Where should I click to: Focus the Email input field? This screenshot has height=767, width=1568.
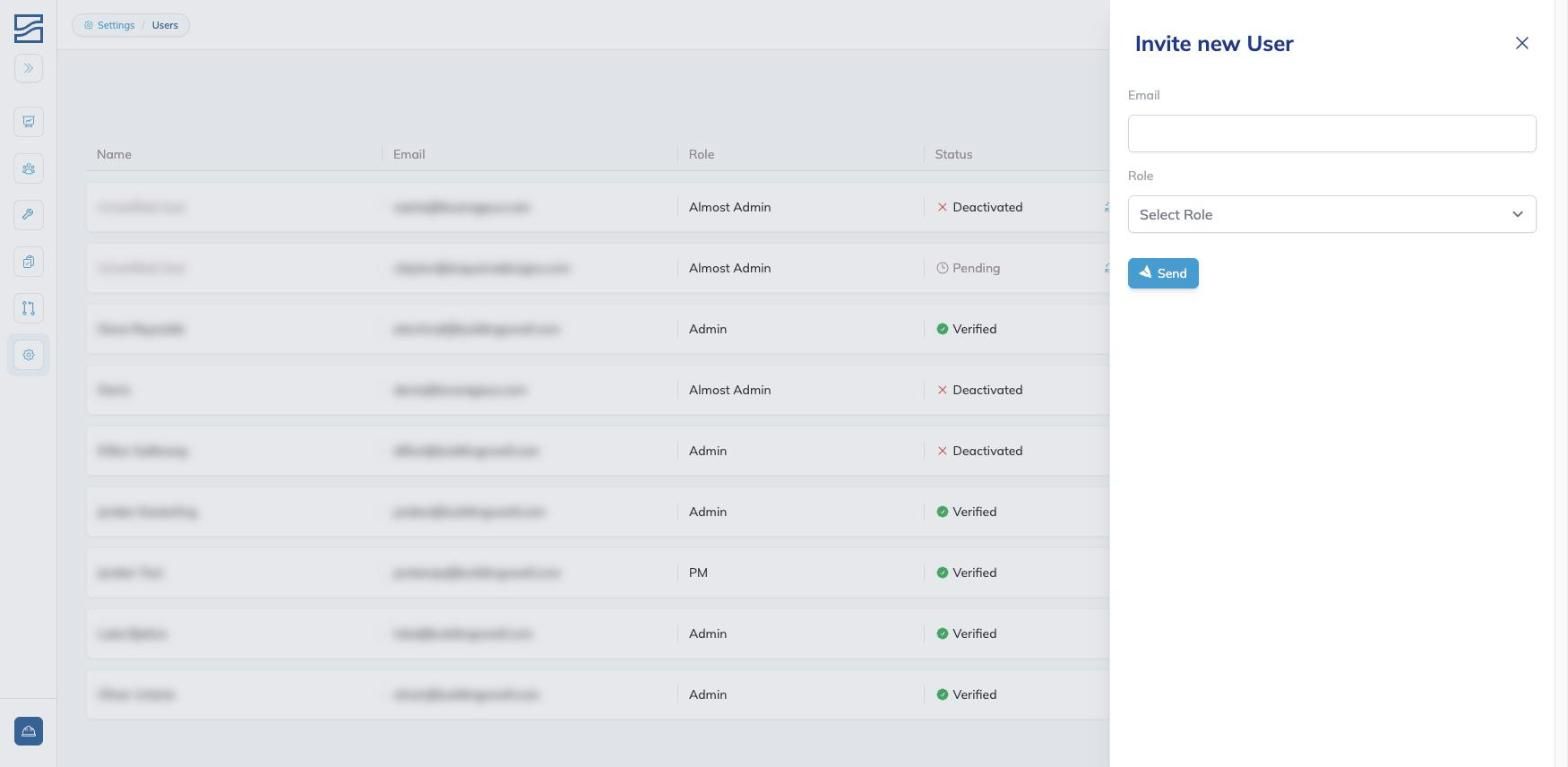[x=1332, y=134]
